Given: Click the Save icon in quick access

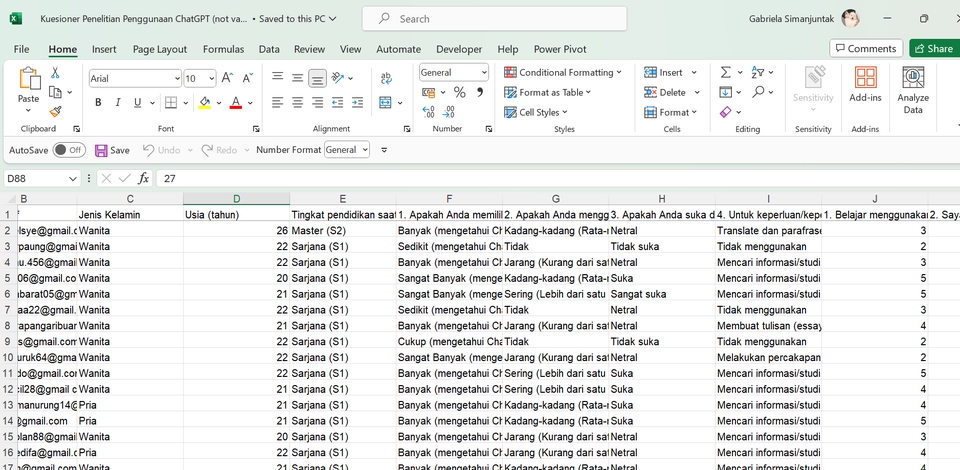Looking at the screenshot, I should (101, 150).
